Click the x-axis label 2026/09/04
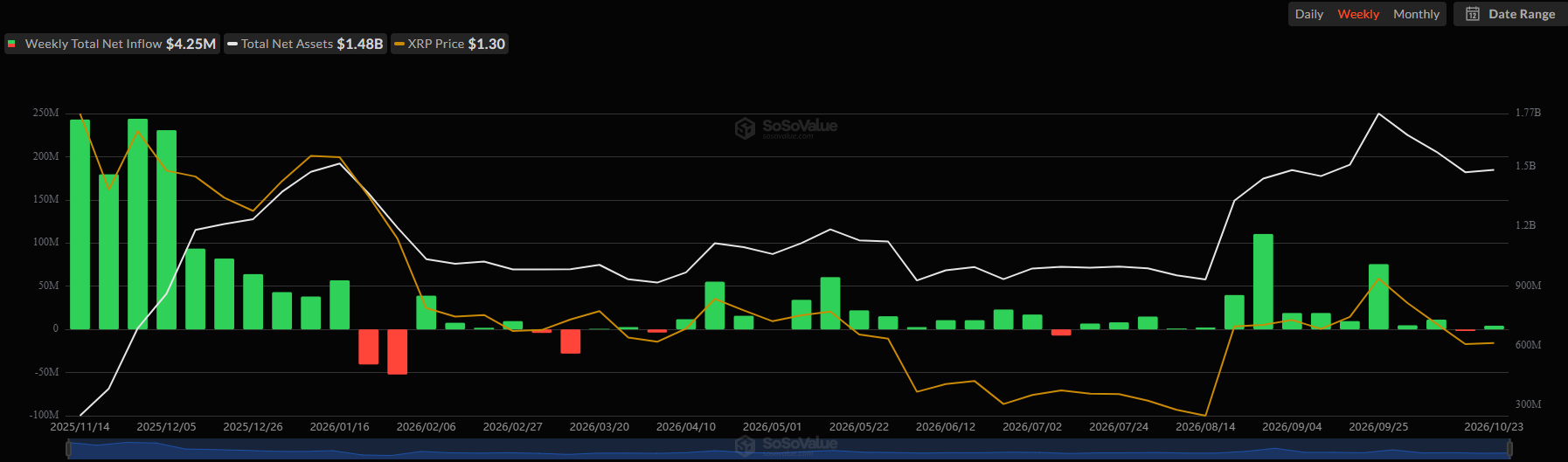This screenshot has width=1568, height=462. click(1292, 427)
